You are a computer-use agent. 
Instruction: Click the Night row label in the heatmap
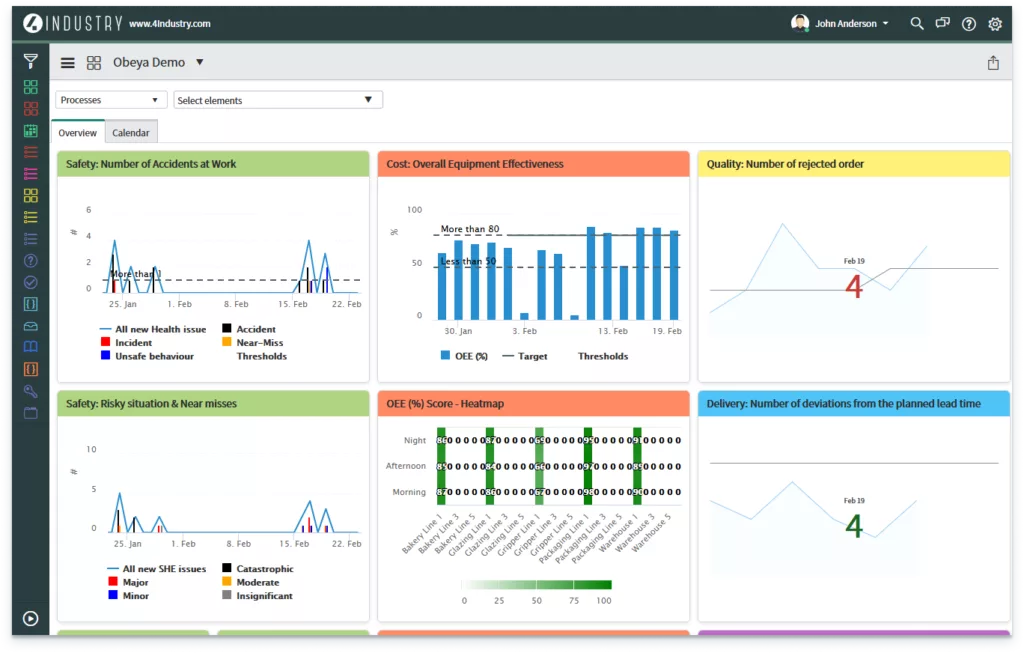[x=415, y=440]
